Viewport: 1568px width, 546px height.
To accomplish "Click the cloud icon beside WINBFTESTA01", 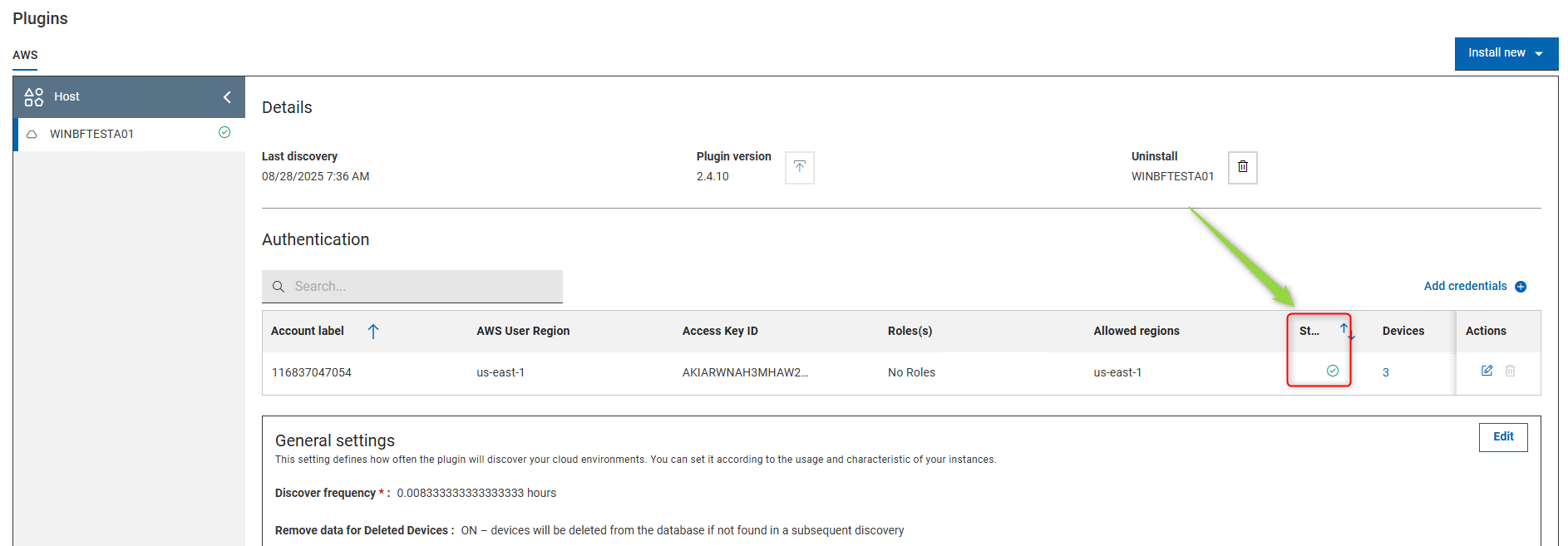I will (x=32, y=135).
